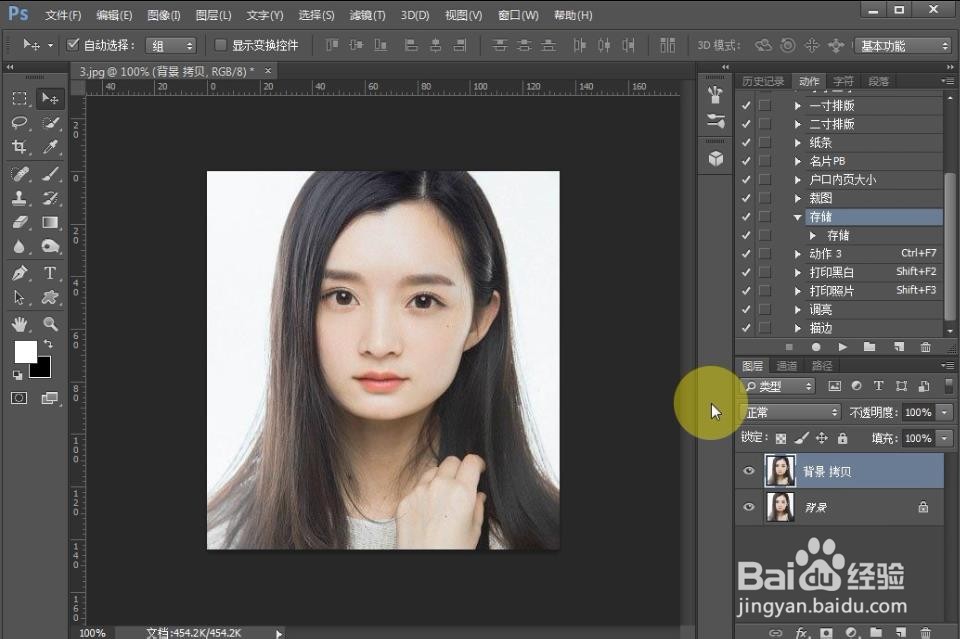
Task: Open the 填充 slider arrow
Action: click(x=945, y=438)
